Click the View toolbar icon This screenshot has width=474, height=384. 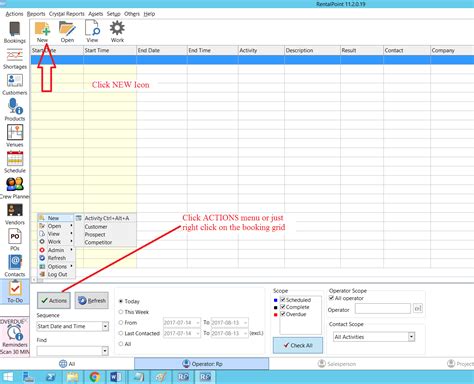coord(92,32)
